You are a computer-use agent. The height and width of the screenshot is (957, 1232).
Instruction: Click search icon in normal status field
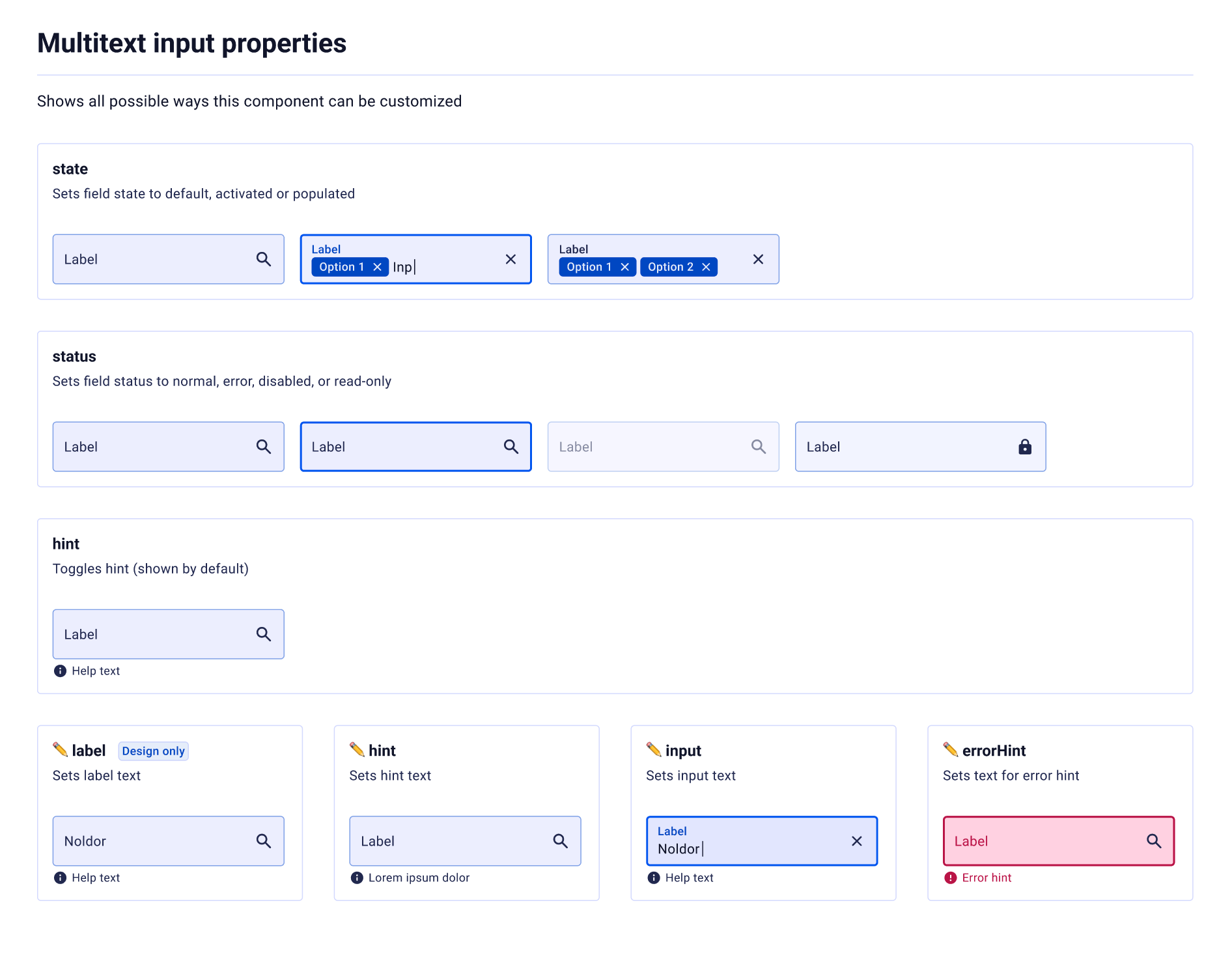tap(264, 447)
